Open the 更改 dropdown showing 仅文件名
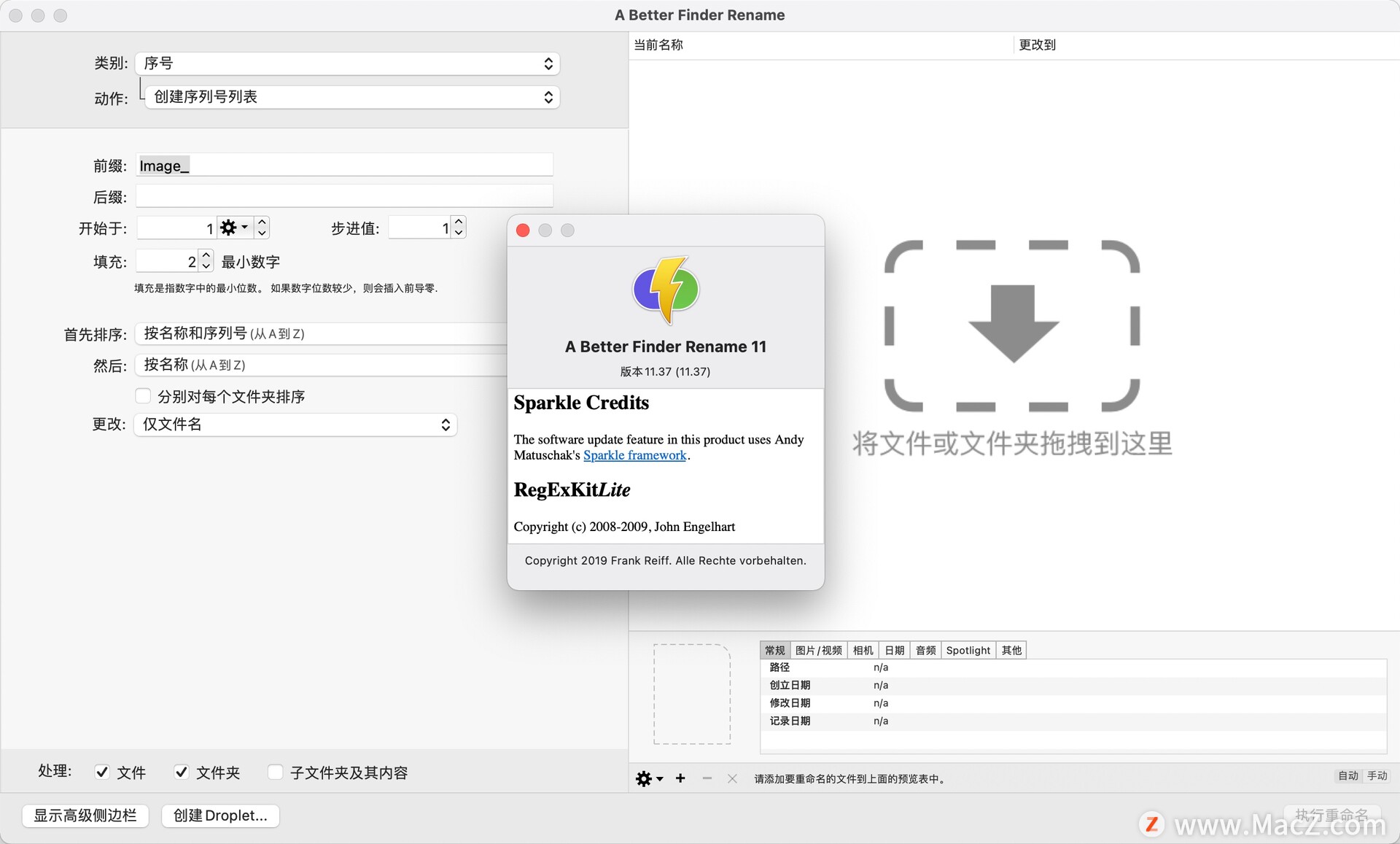1400x844 pixels. (295, 425)
